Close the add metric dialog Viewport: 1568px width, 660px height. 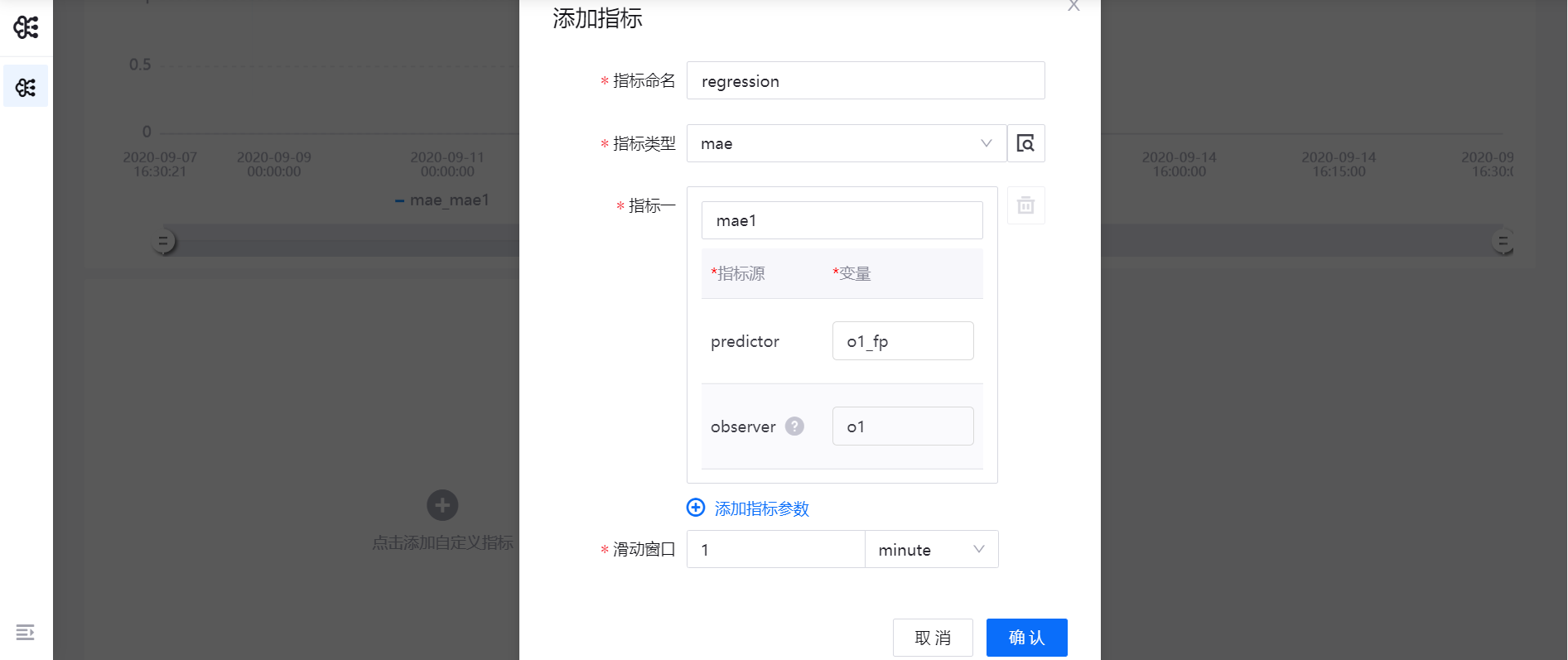tap(1073, 6)
